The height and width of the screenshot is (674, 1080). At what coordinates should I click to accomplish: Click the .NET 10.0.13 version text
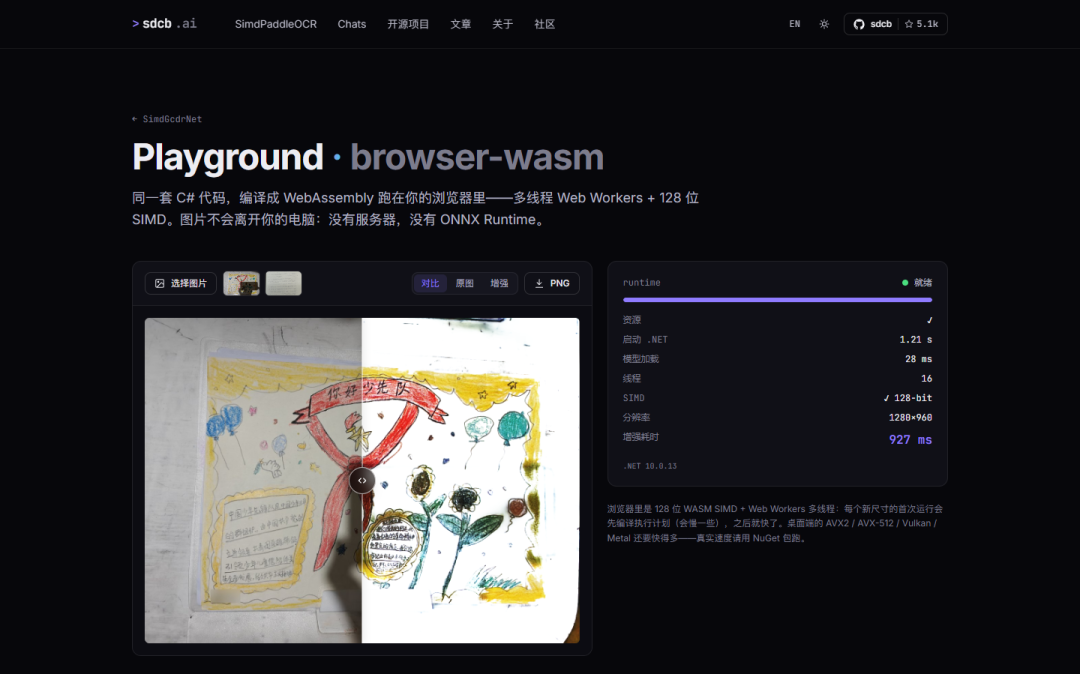[650, 466]
